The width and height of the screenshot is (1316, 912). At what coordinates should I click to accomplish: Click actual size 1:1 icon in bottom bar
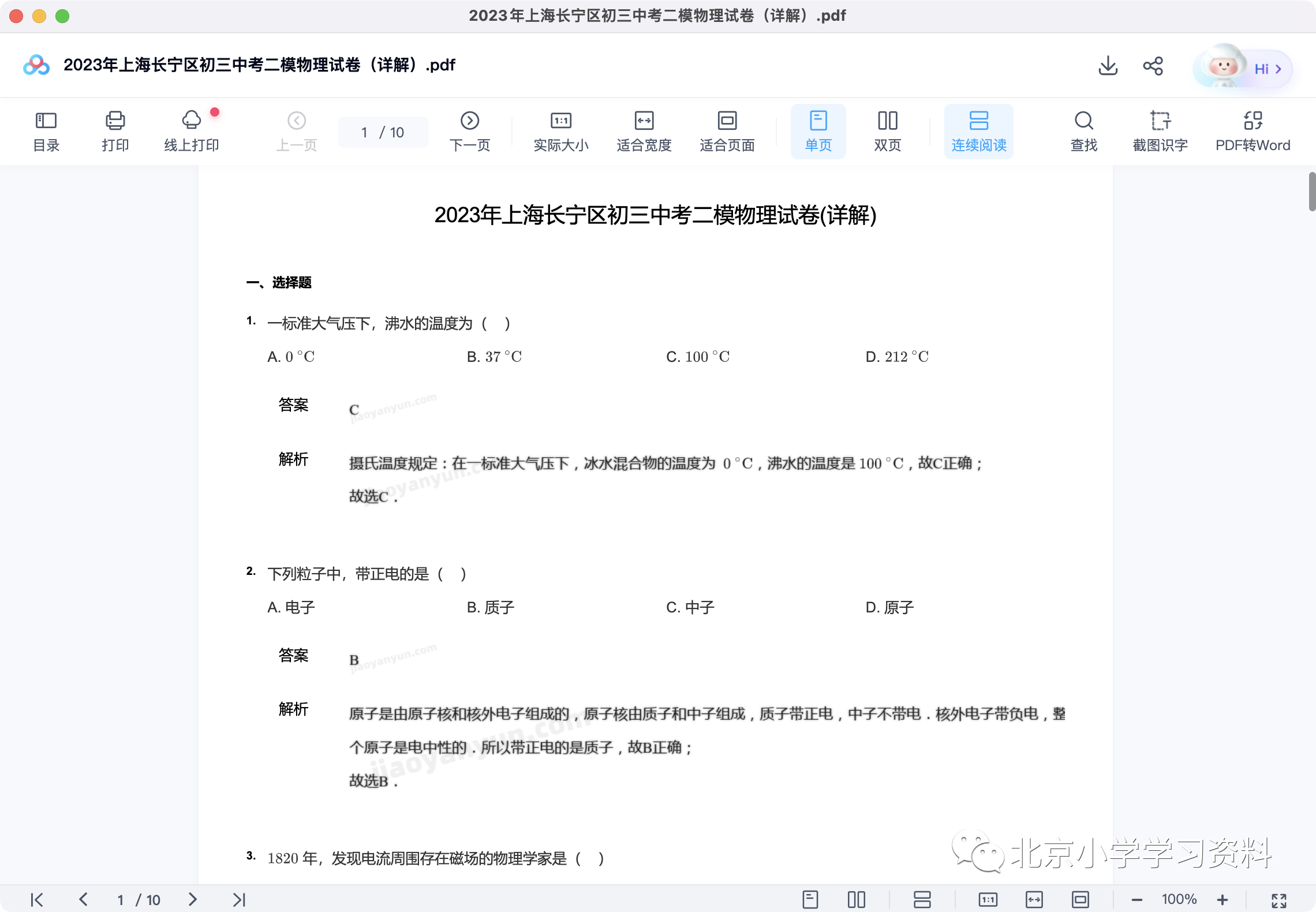click(x=988, y=899)
